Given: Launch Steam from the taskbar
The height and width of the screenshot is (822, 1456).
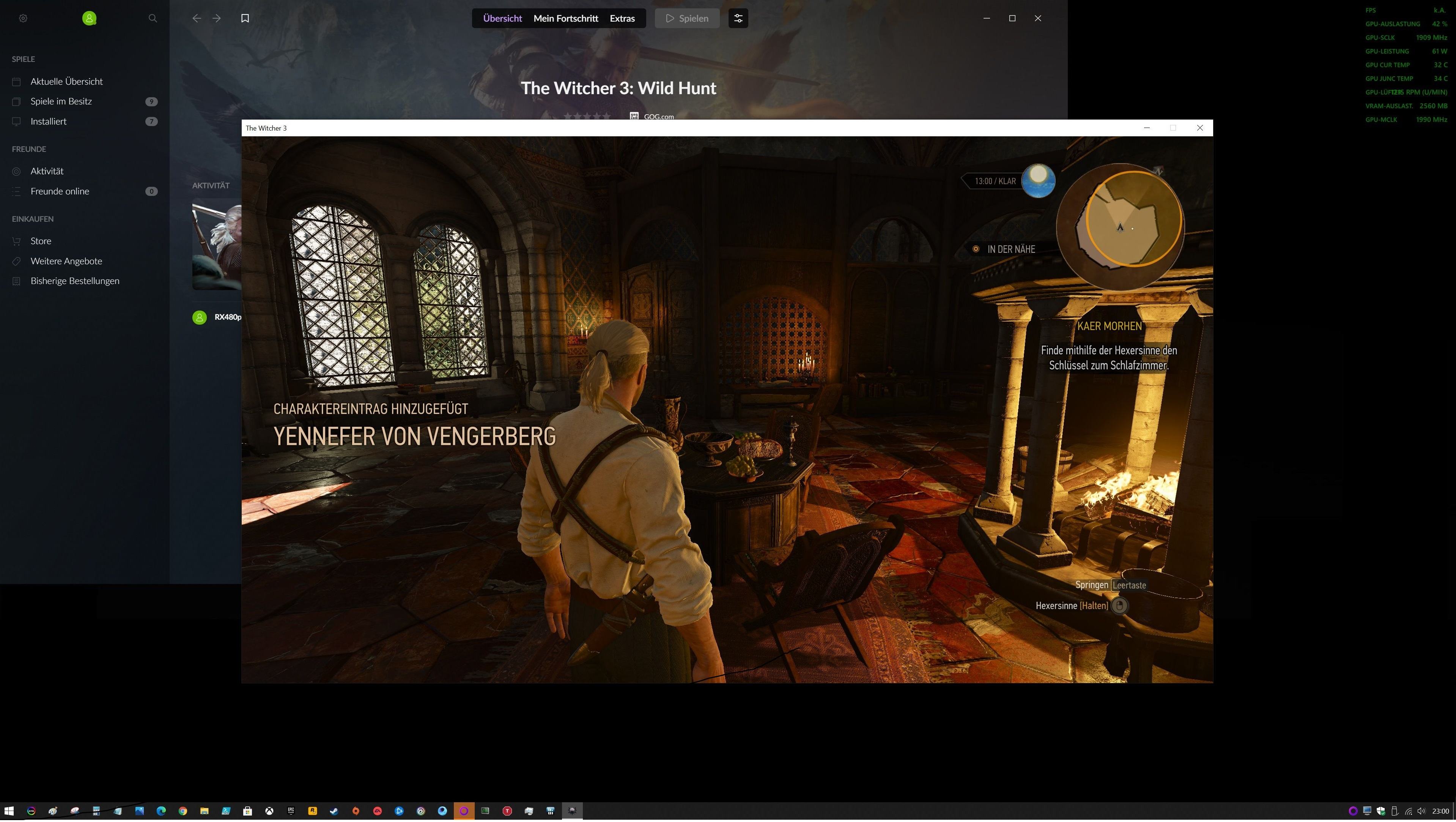Looking at the screenshot, I should tap(334, 812).
